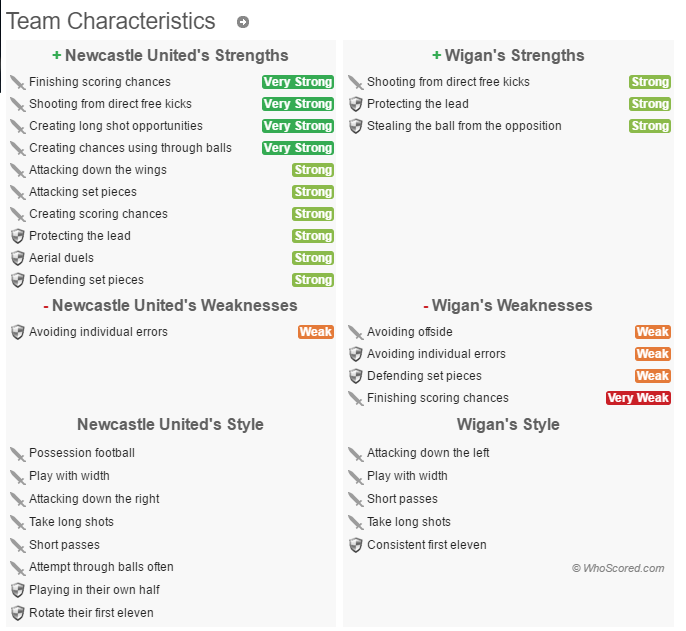686x631 pixels.
Task: Click sword icon beside Possession football
Action: (18, 454)
